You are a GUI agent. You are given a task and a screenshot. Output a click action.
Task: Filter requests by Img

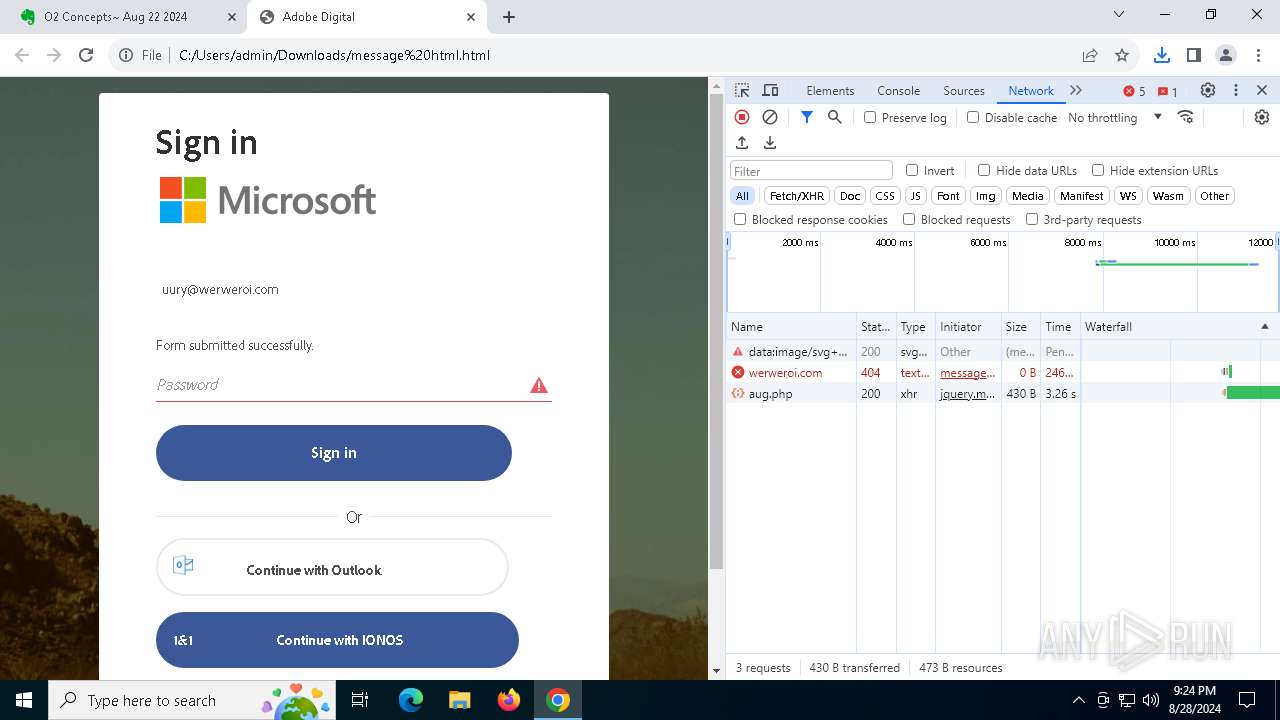click(986, 196)
